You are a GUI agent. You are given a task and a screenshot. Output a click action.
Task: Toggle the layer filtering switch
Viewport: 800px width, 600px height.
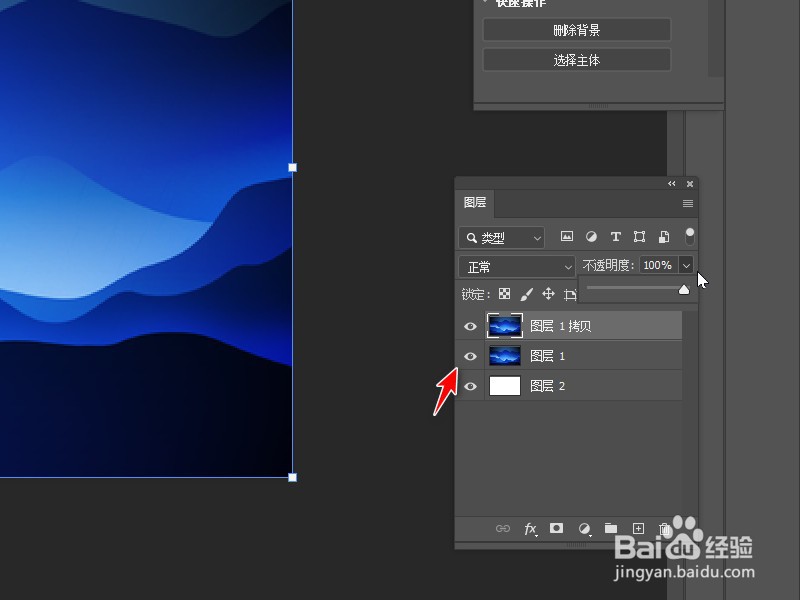689,236
